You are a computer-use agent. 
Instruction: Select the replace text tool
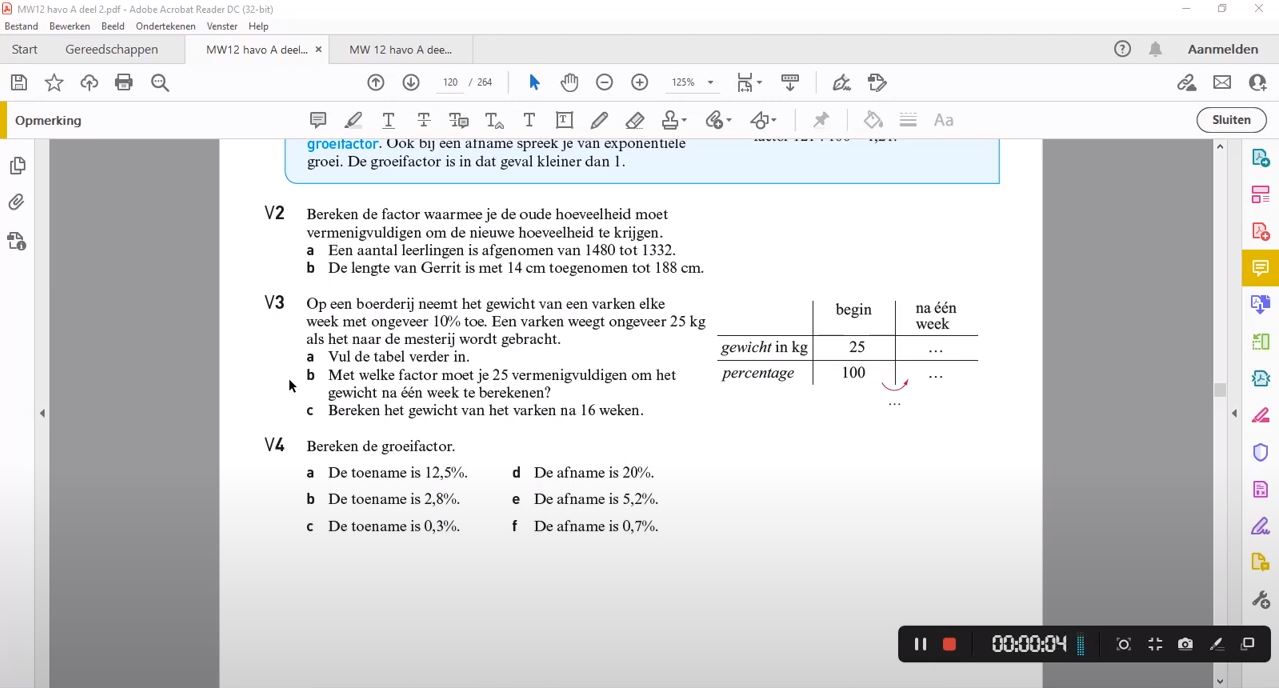(x=459, y=120)
